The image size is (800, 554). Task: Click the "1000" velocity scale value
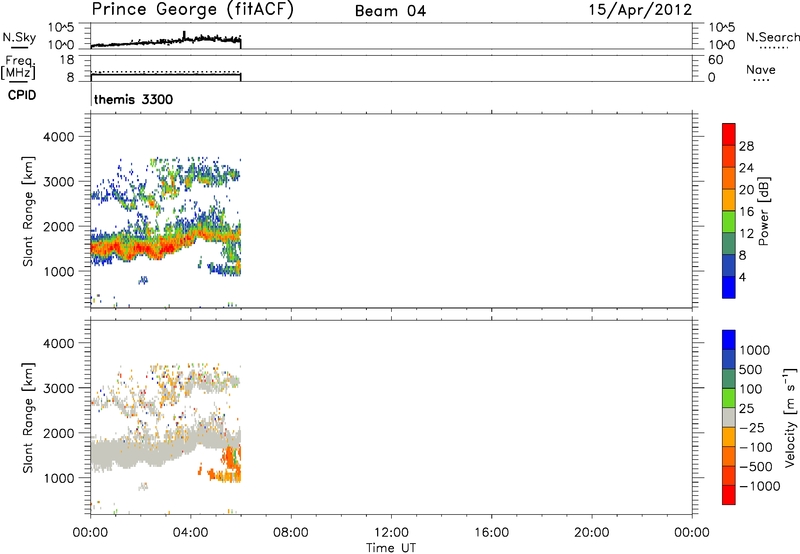[x=755, y=350]
